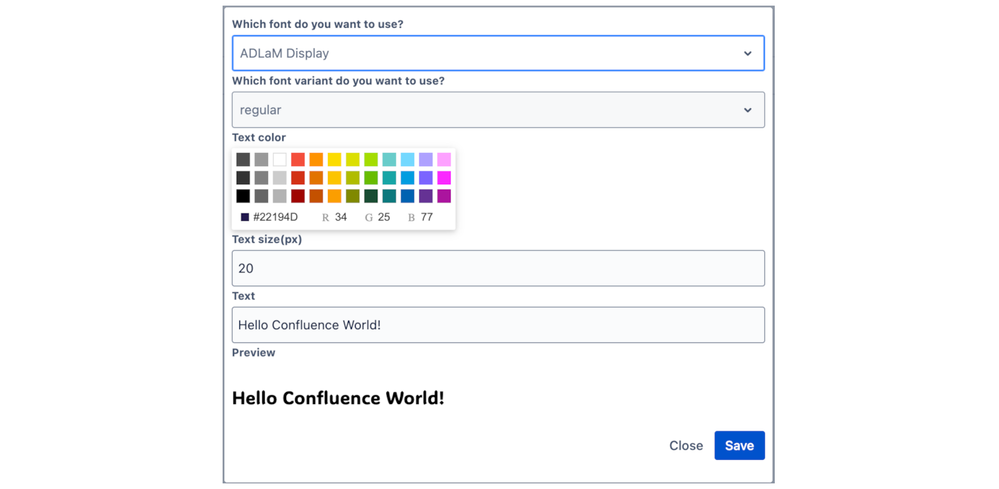Choose the orange swatch in top row
This screenshot has height=489, width=999.
pyautogui.click(x=316, y=160)
